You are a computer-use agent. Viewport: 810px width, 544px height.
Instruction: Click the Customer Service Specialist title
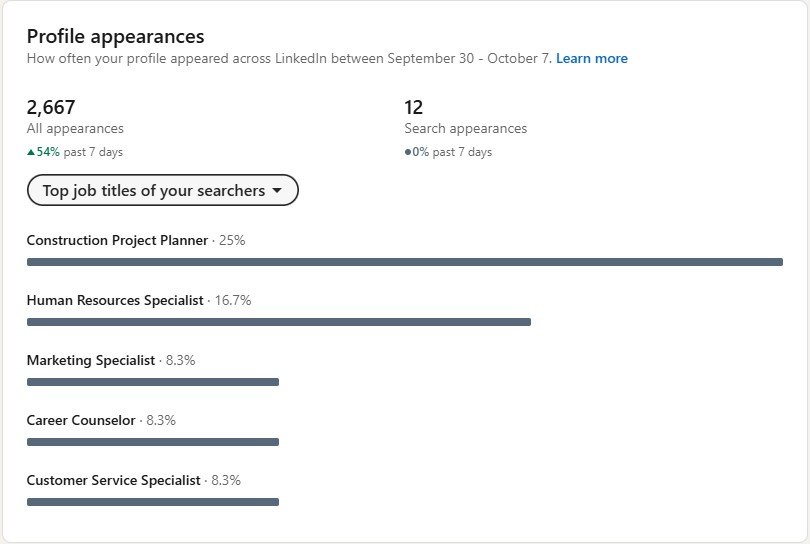coord(114,480)
